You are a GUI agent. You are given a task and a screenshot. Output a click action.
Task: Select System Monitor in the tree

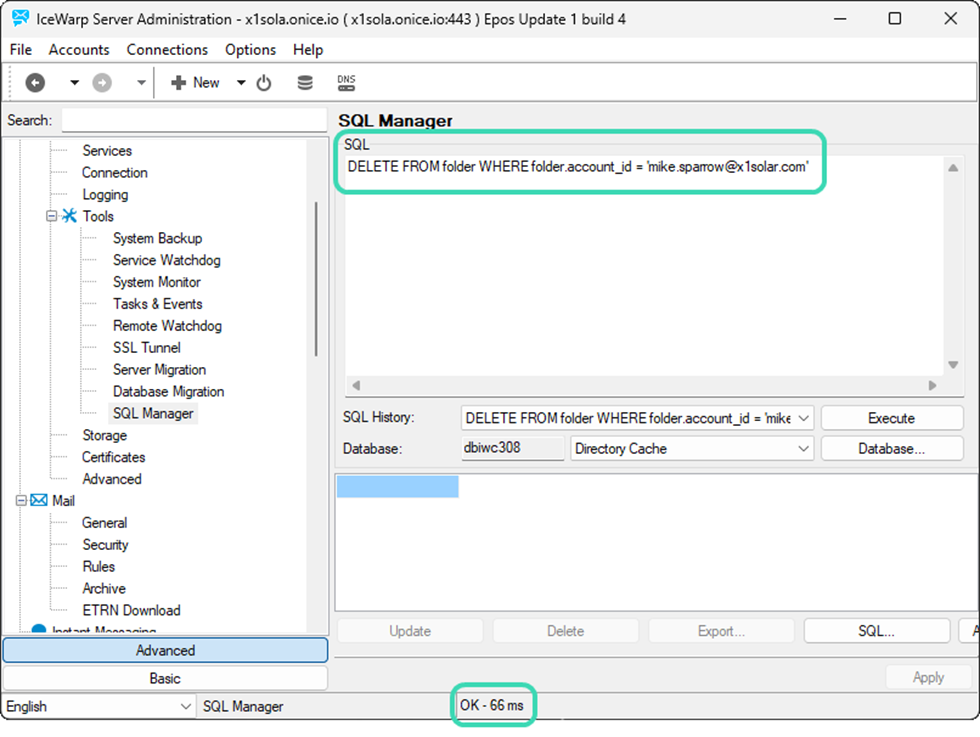tap(157, 282)
